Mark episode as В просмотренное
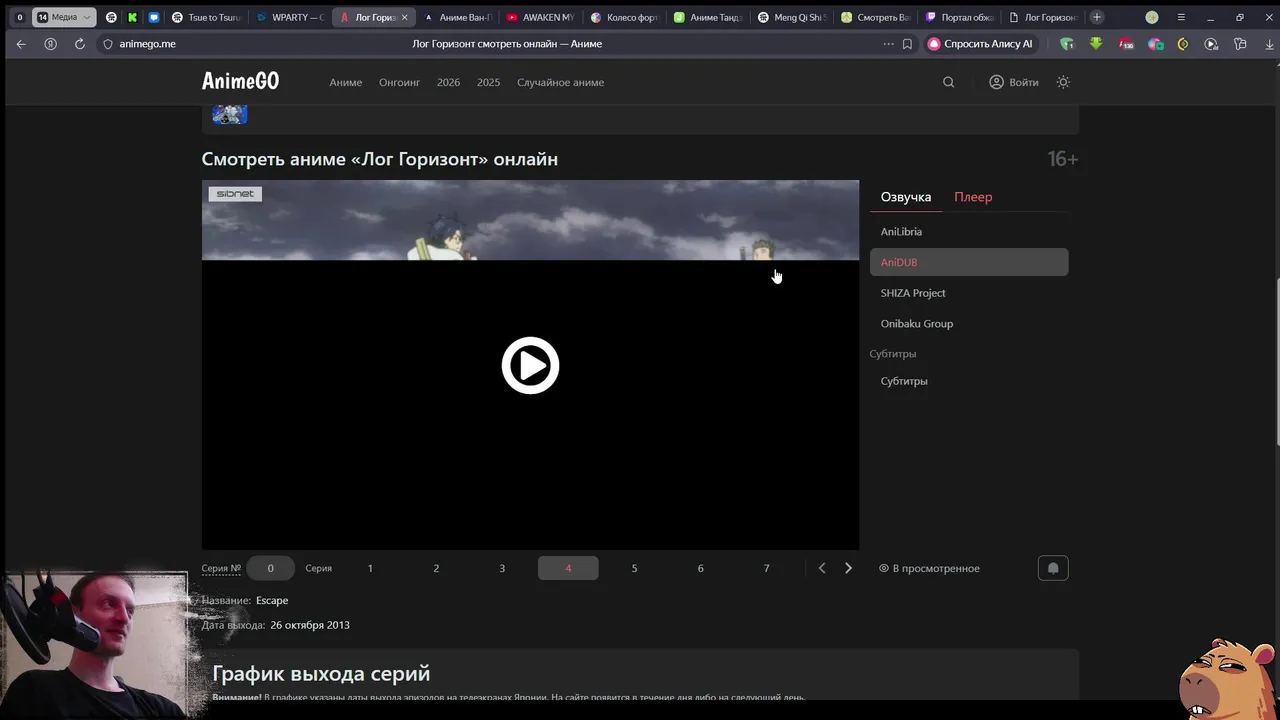 click(929, 568)
